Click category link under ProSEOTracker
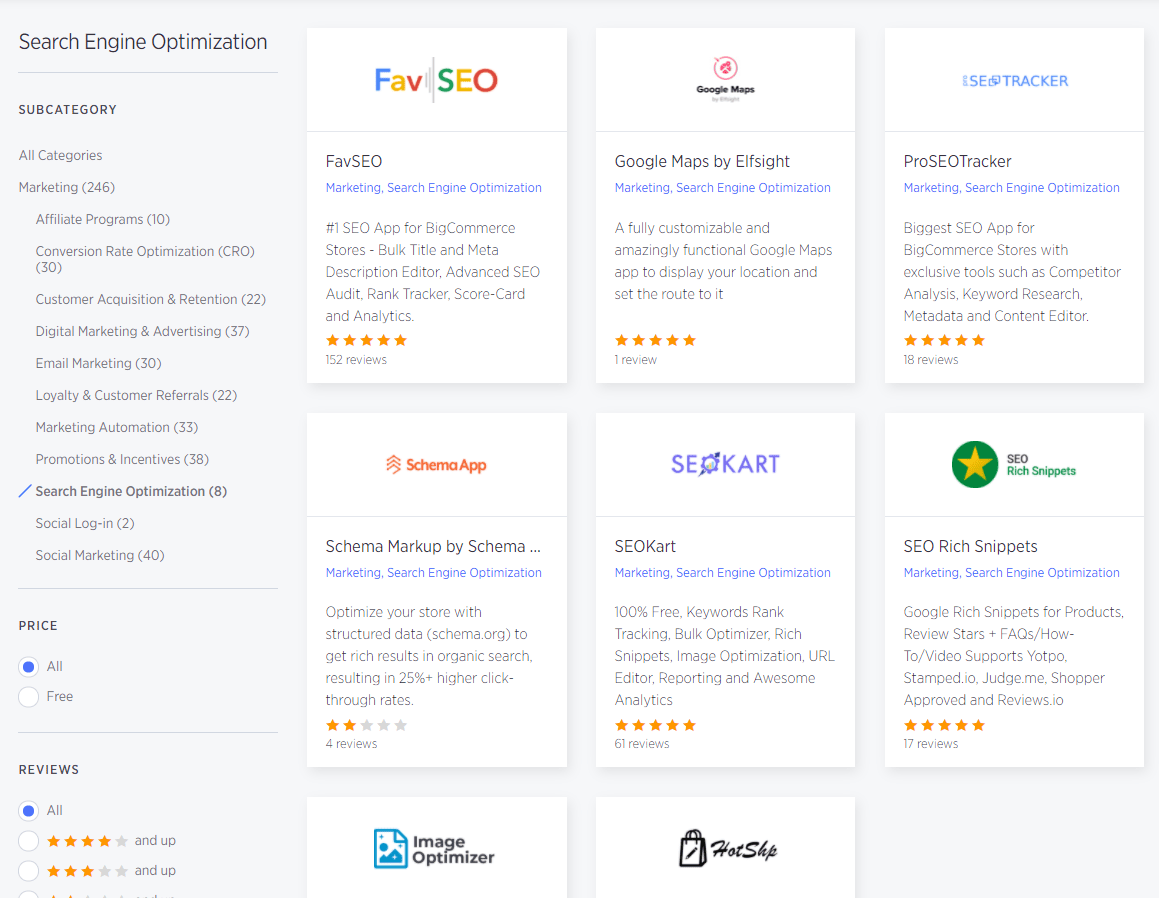Image resolution: width=1159 pixels, height=898 pixels. pos(1012,188)
